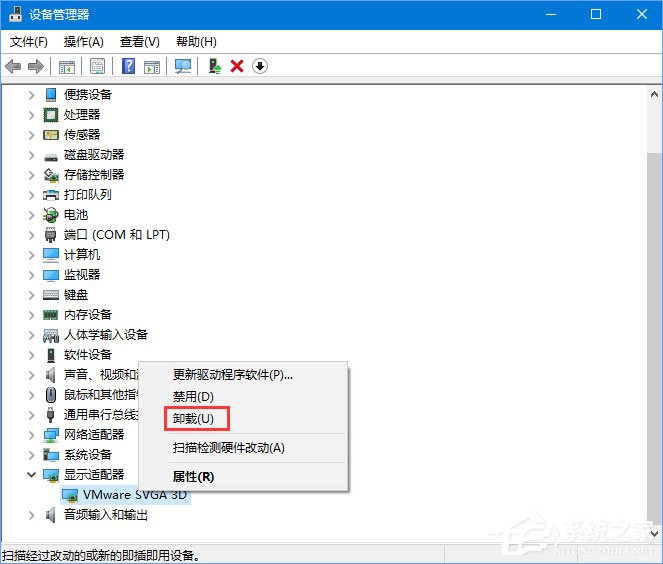Viewport: 663px width, 564px height.
Task: Expand the 软件设备 tree node
Action: pyautogui.click(x=32, y=355)
